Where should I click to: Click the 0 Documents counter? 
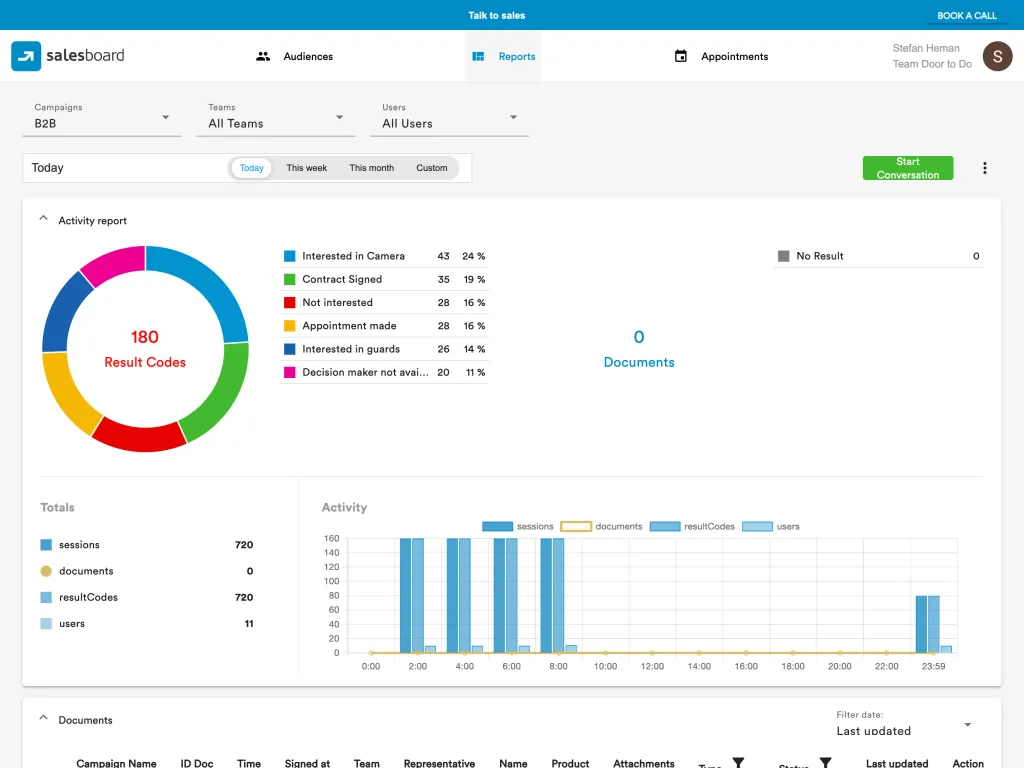[x=639, y=349]
